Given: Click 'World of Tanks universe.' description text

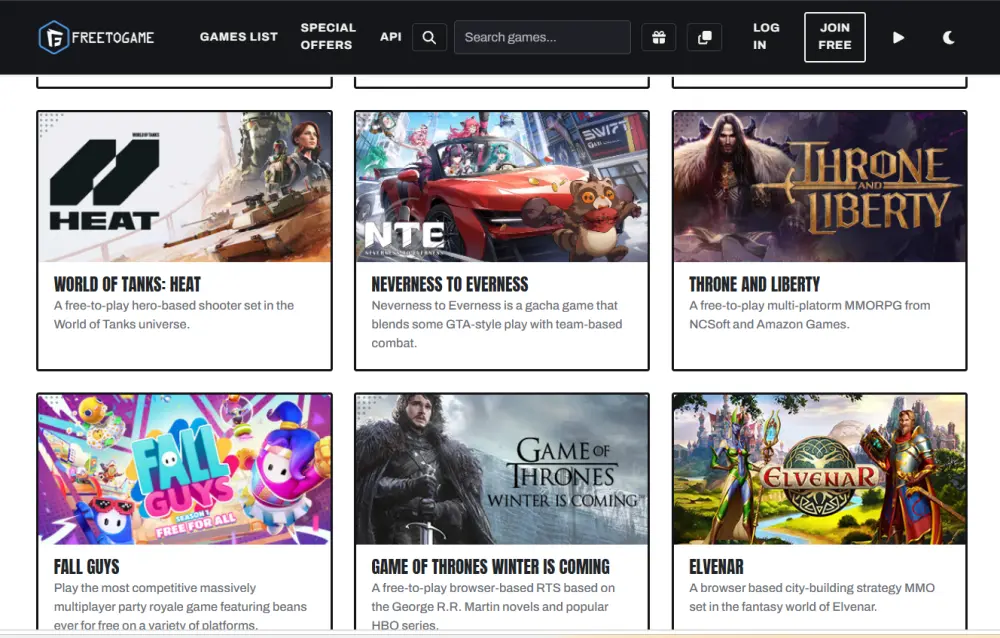Looking at the screenshot, I should [121, 324].
